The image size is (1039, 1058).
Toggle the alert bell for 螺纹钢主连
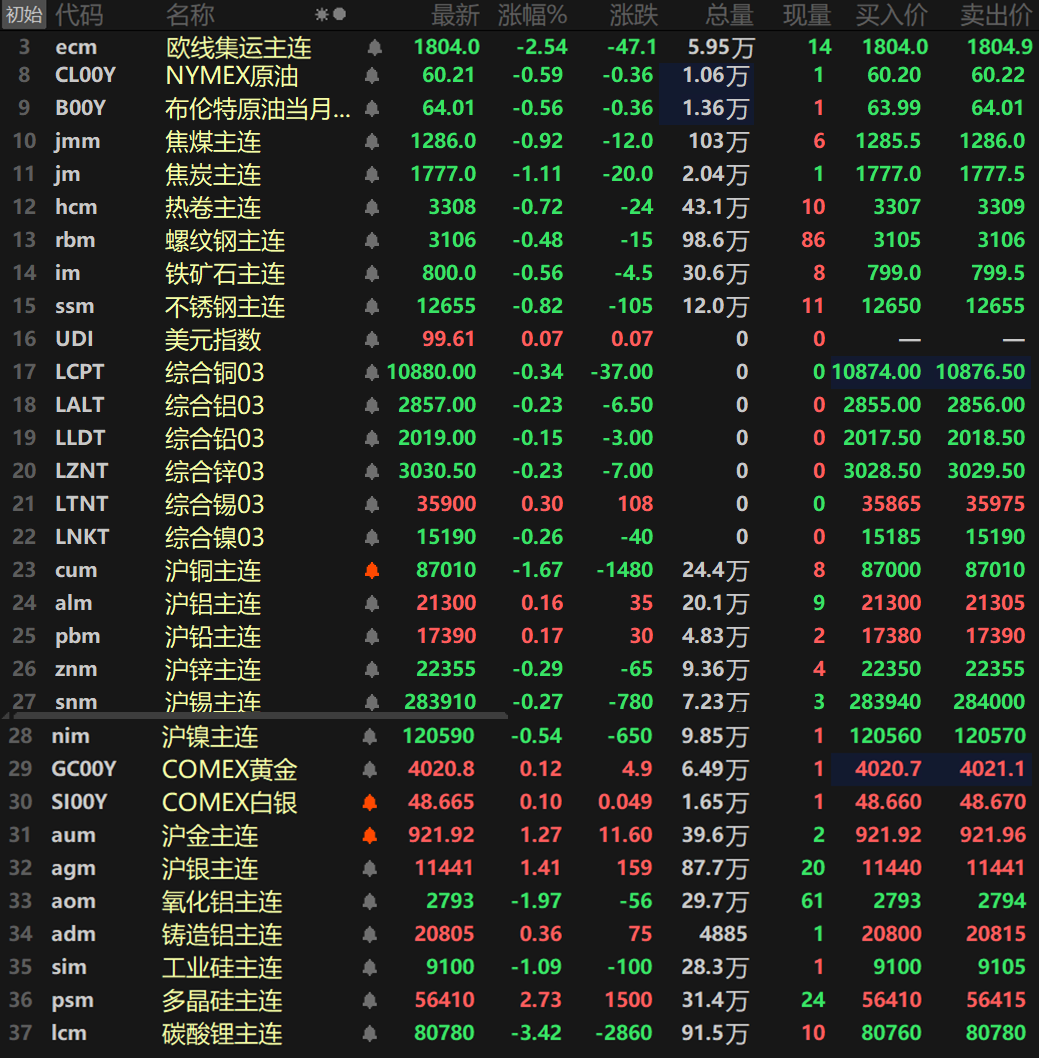point(373,241)
